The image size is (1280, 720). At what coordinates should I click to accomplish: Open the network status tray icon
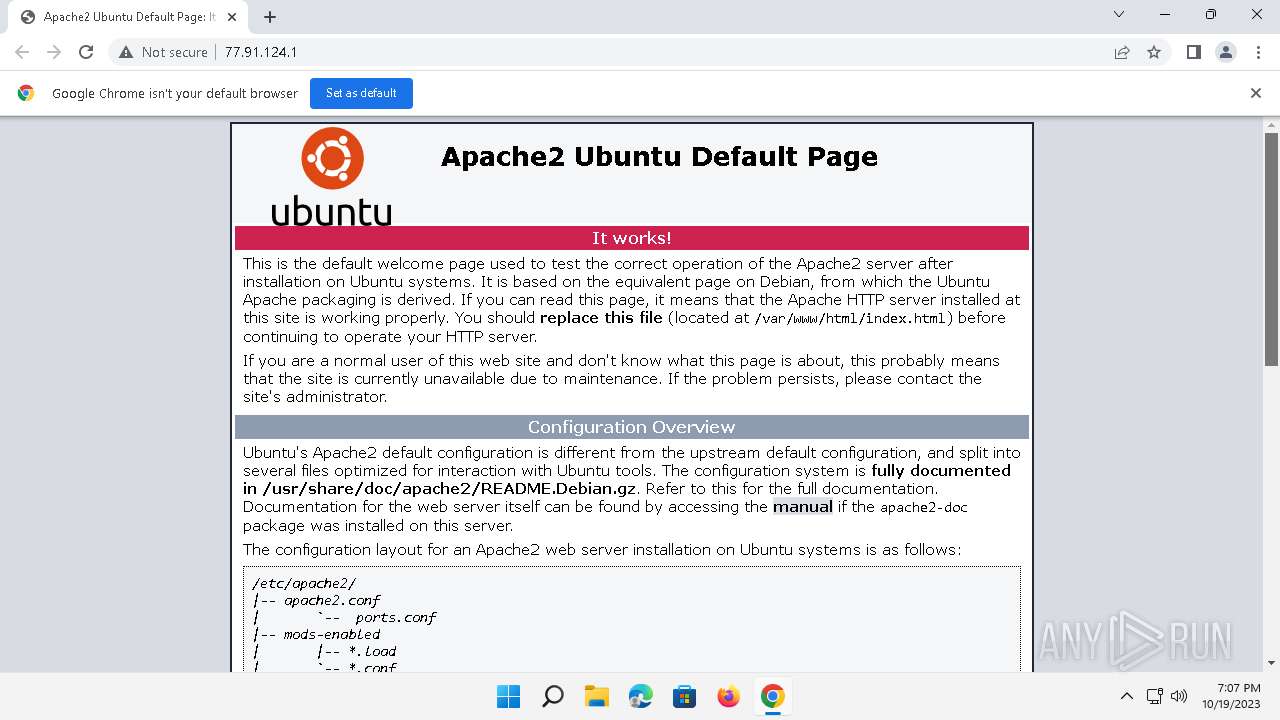(1154, 696)
